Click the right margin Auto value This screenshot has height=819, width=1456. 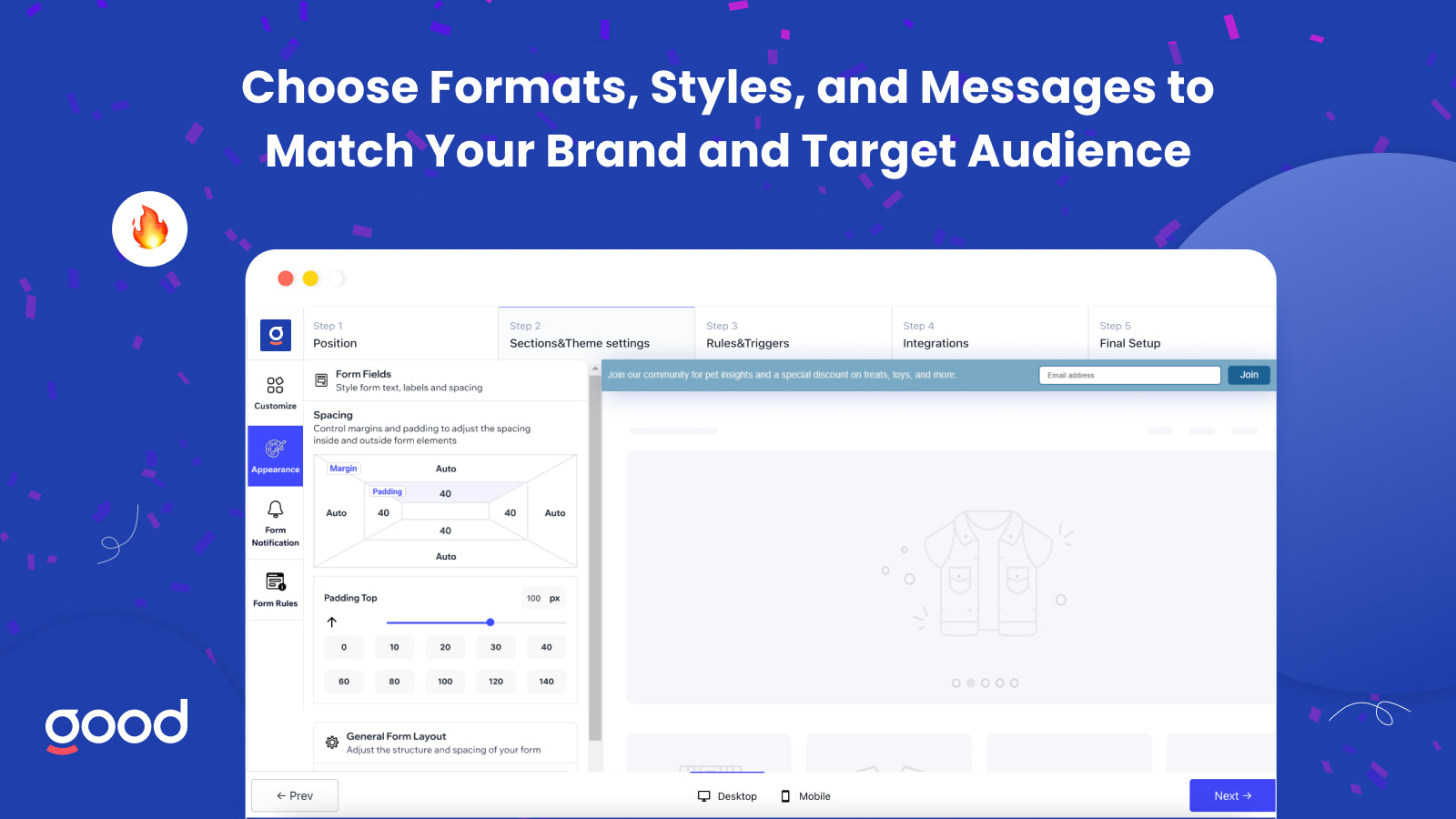pos(555,512)
